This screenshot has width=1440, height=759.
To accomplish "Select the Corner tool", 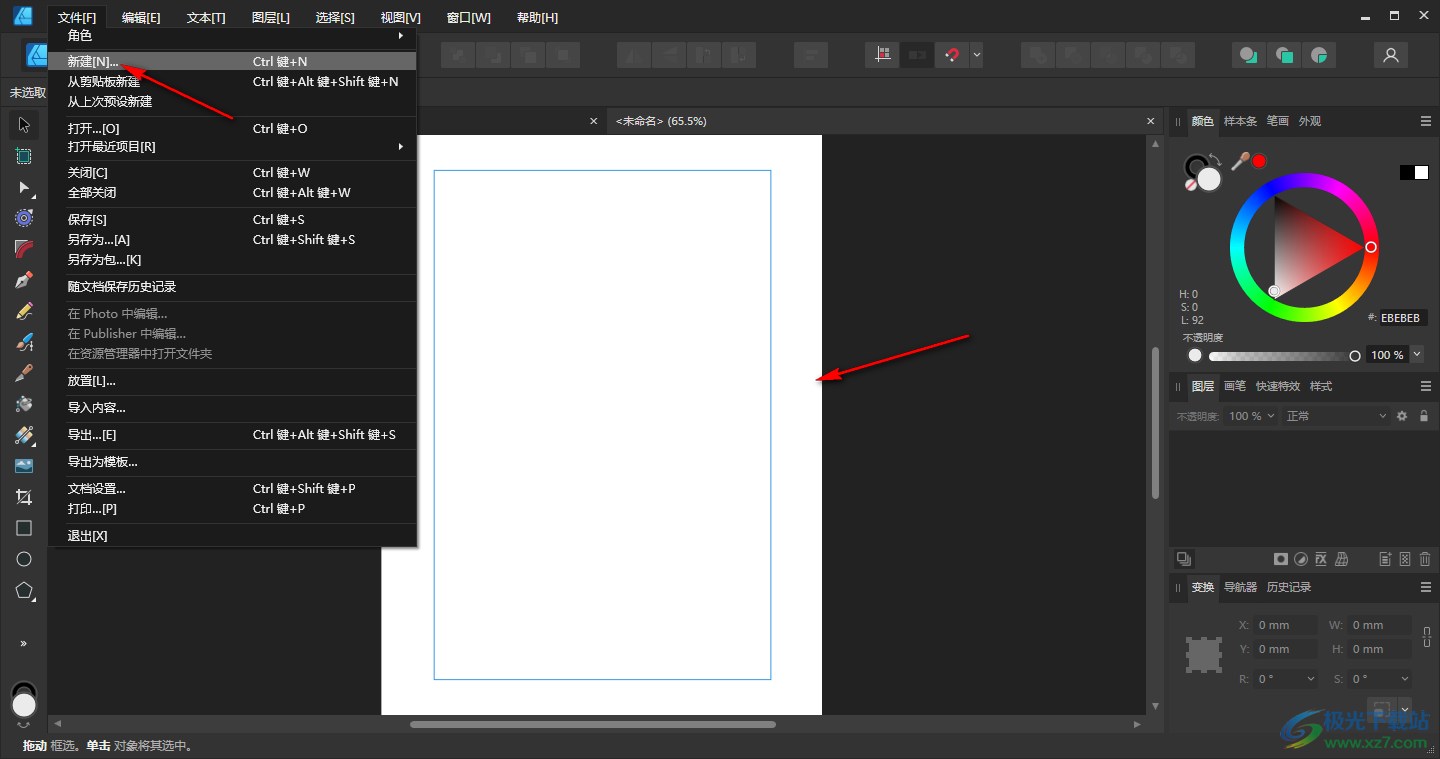I will tap(24, 249).
